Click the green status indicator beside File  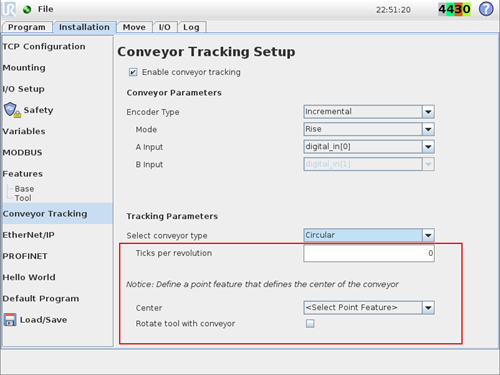[x=27, y=10]
